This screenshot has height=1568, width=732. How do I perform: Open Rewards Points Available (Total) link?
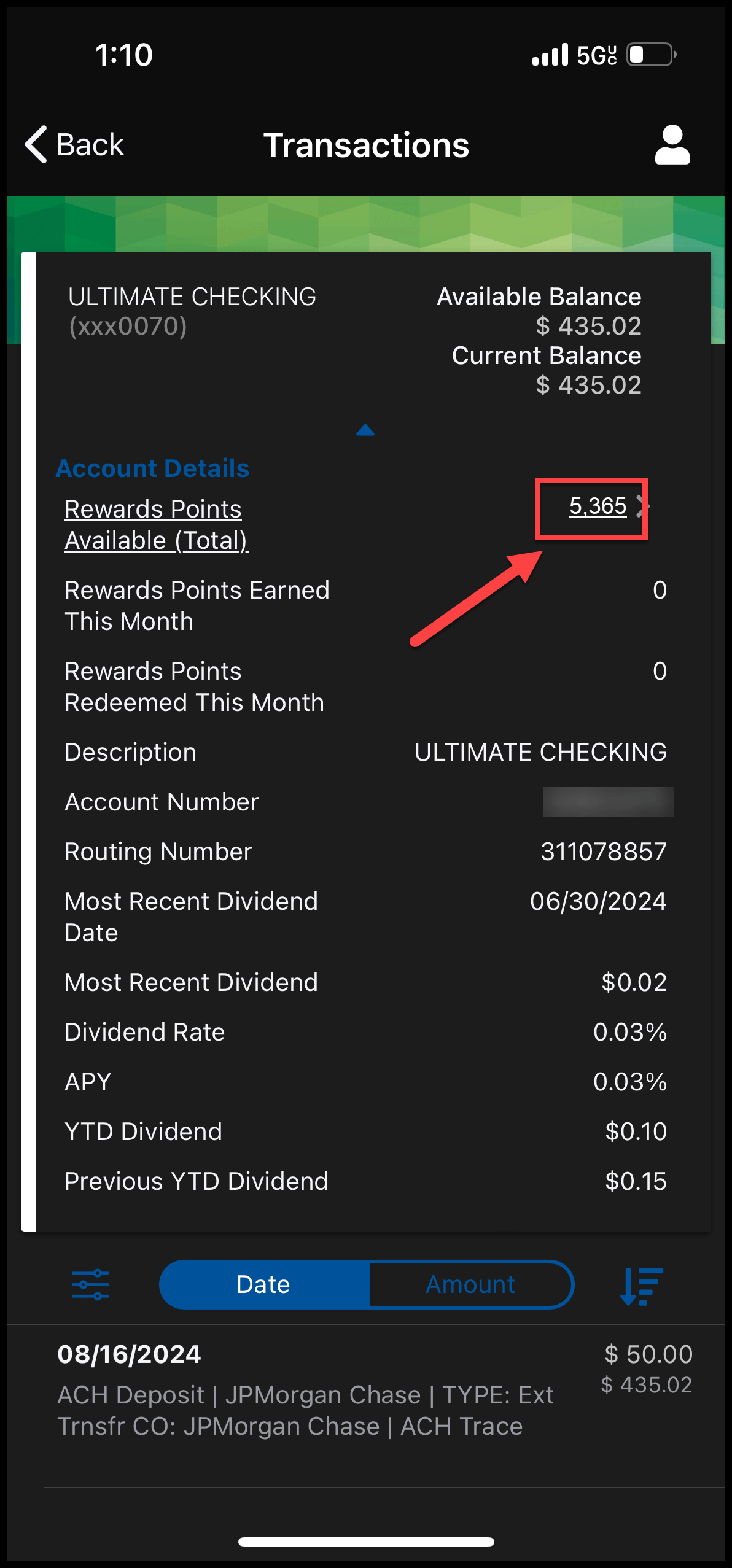[x=156, y=524]
